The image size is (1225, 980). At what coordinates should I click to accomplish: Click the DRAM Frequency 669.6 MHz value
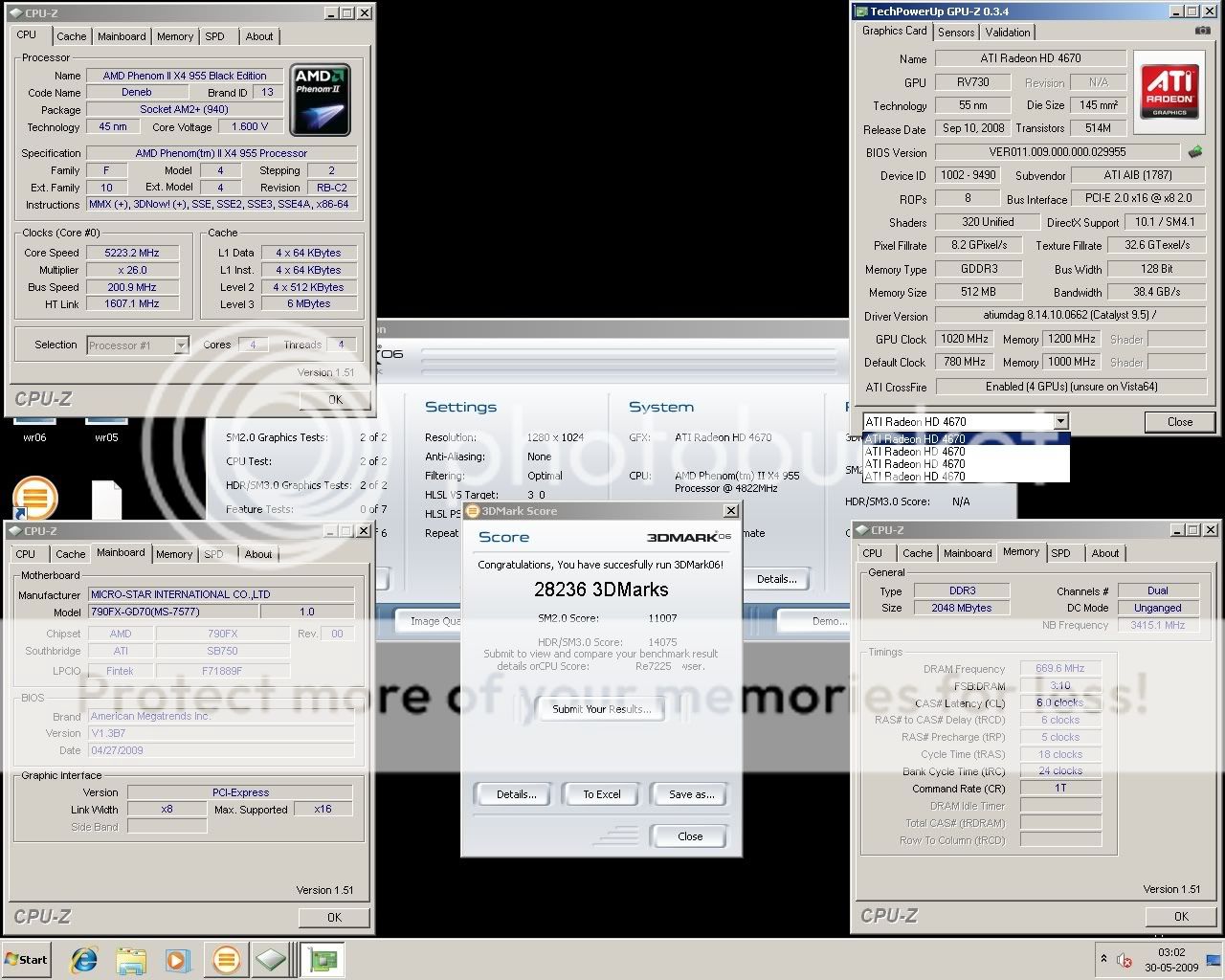coord(1059,669)
